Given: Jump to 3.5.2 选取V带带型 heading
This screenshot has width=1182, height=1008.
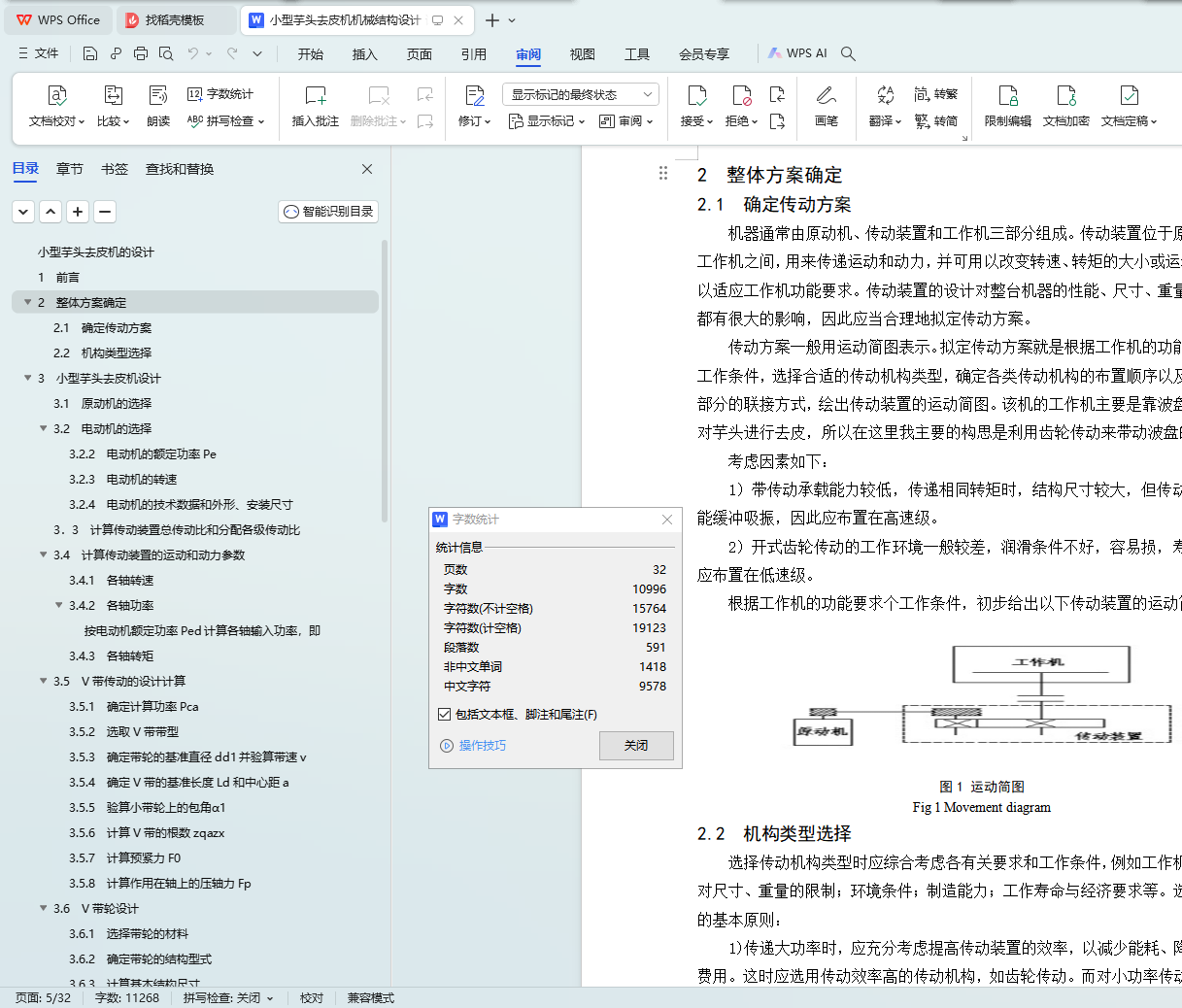Looking at the screenshot, I should point(123,731).
